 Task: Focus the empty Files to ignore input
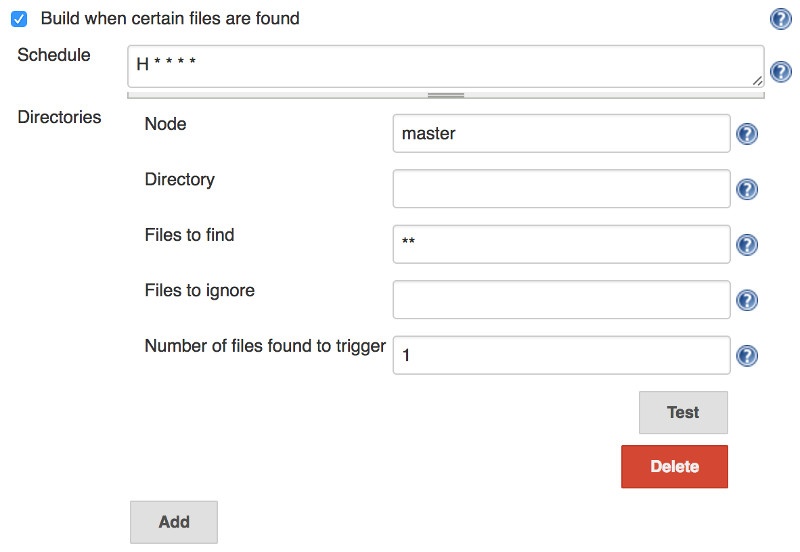tap(561, 299)
